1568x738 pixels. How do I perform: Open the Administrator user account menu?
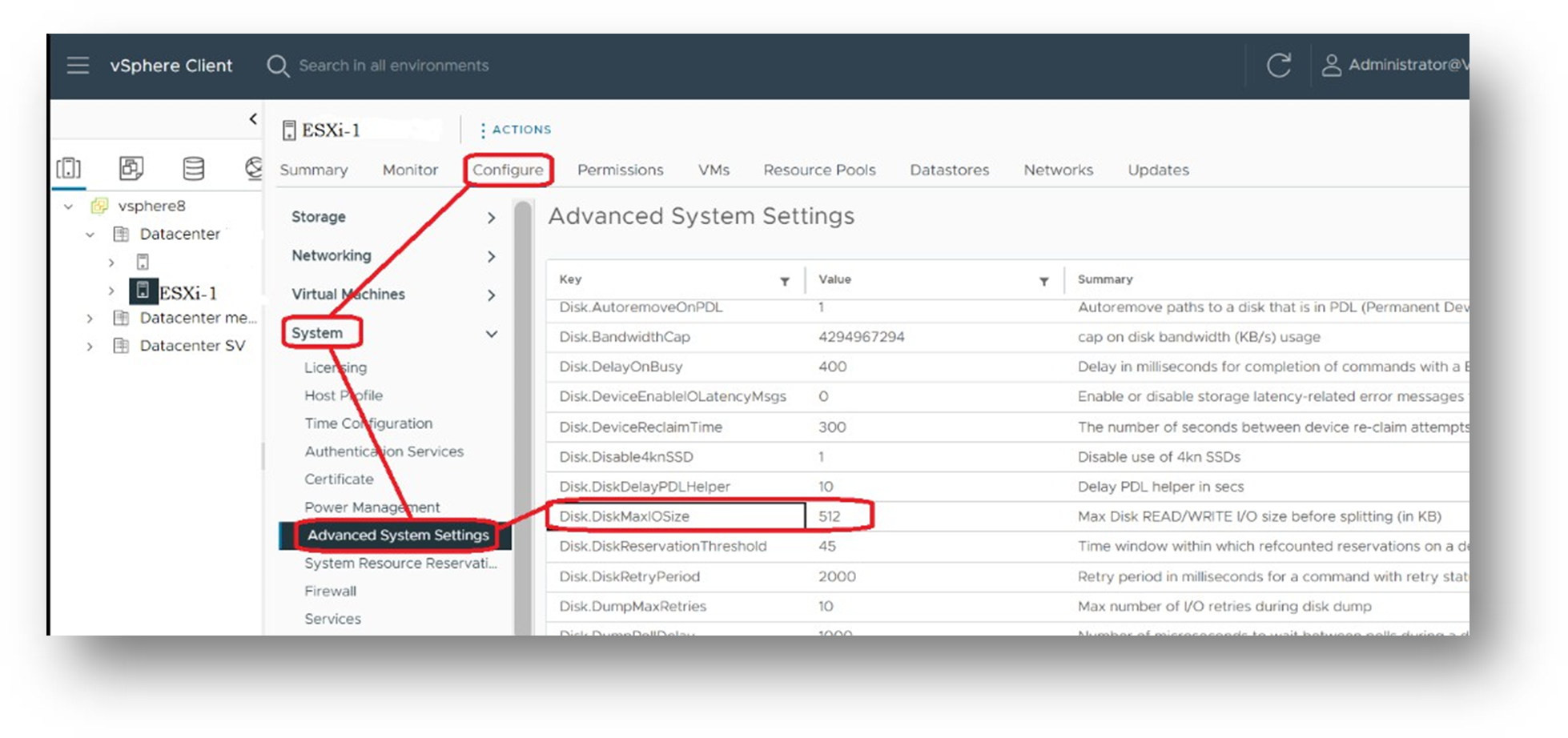coord(1396,66)
